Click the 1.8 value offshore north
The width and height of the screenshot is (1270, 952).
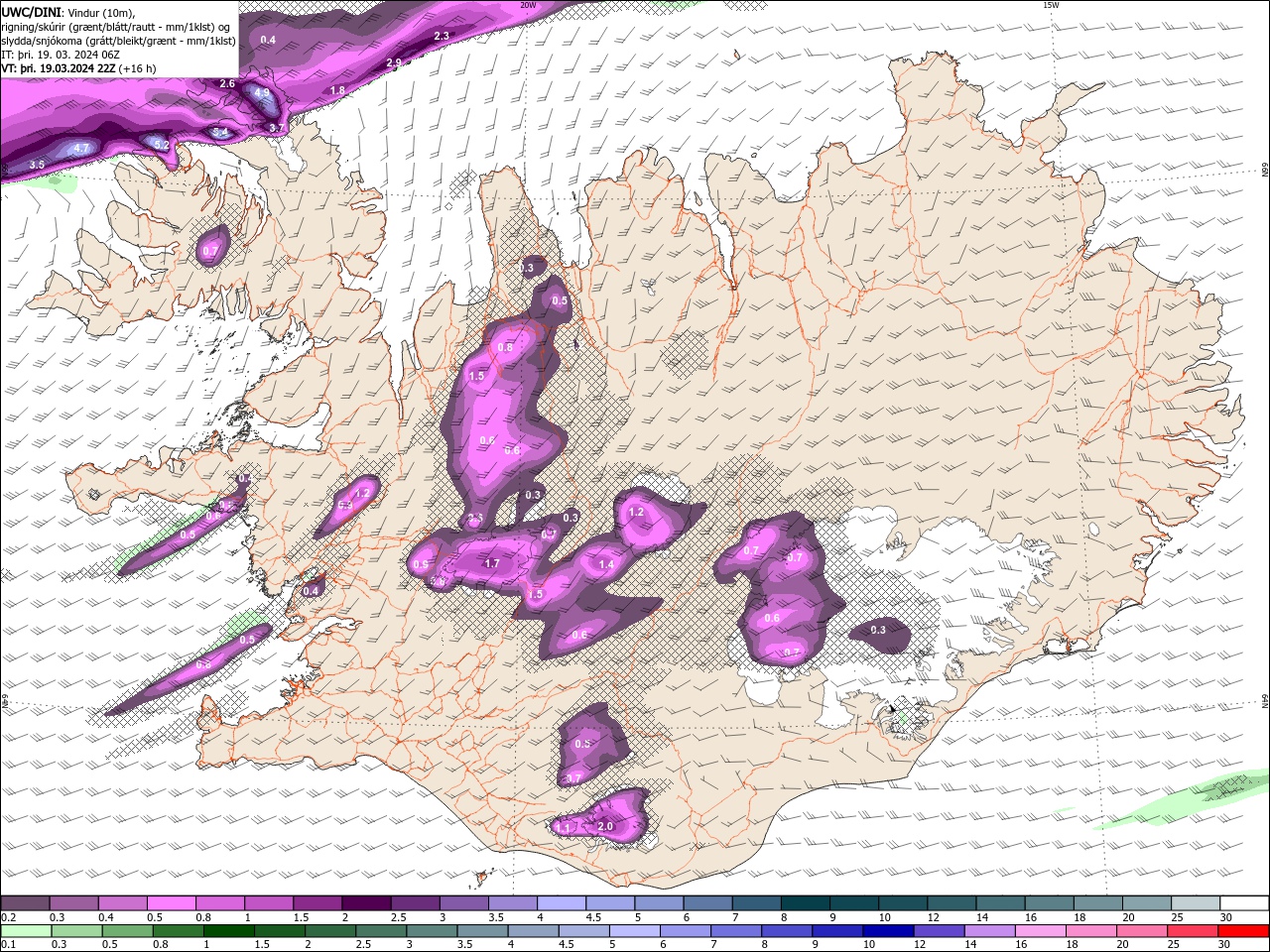tap(337, 90)
